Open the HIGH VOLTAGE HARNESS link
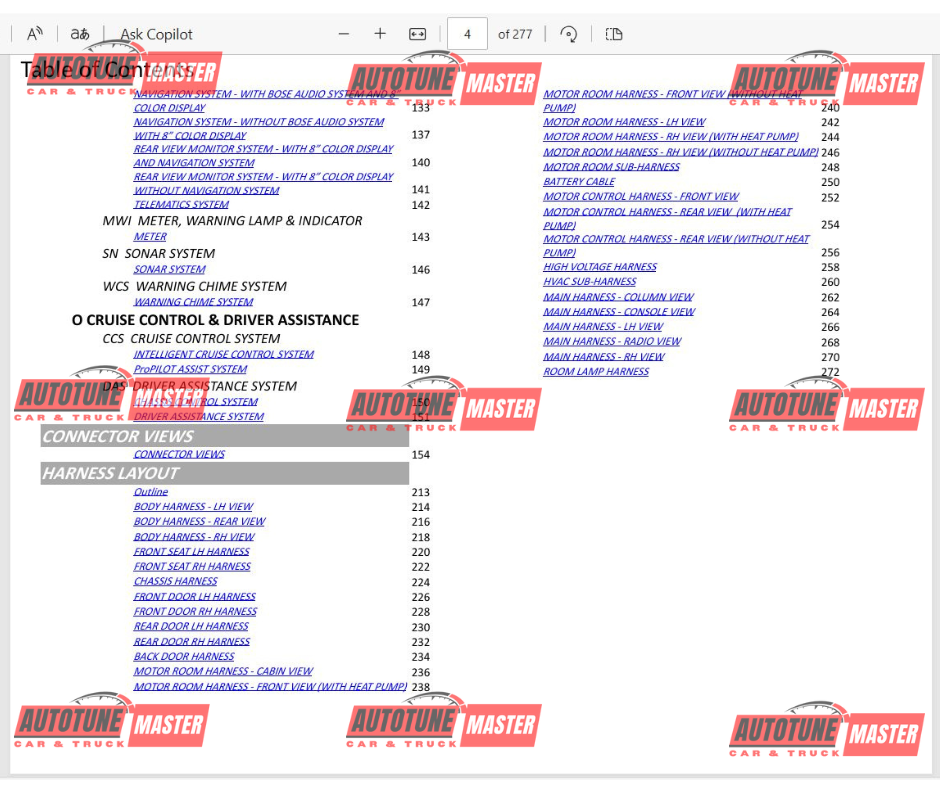Viewport: 940px width, 788px height. (600, 267)
